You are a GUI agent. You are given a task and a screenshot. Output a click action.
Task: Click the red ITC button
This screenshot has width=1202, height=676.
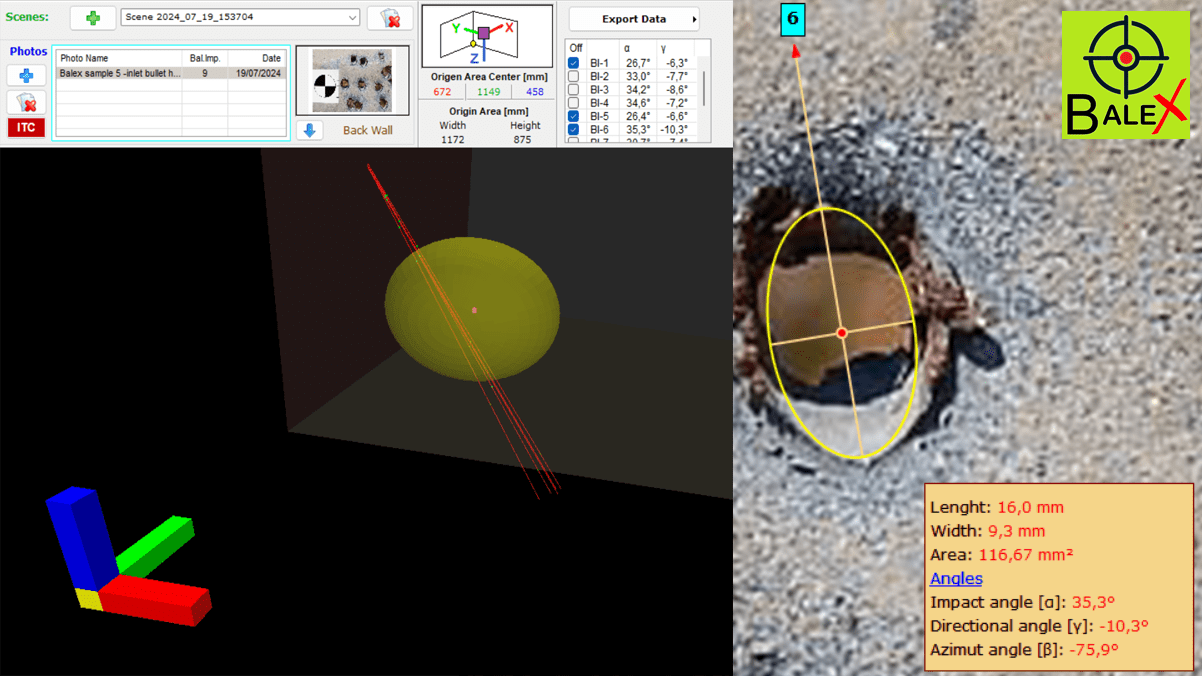point(26,127)
